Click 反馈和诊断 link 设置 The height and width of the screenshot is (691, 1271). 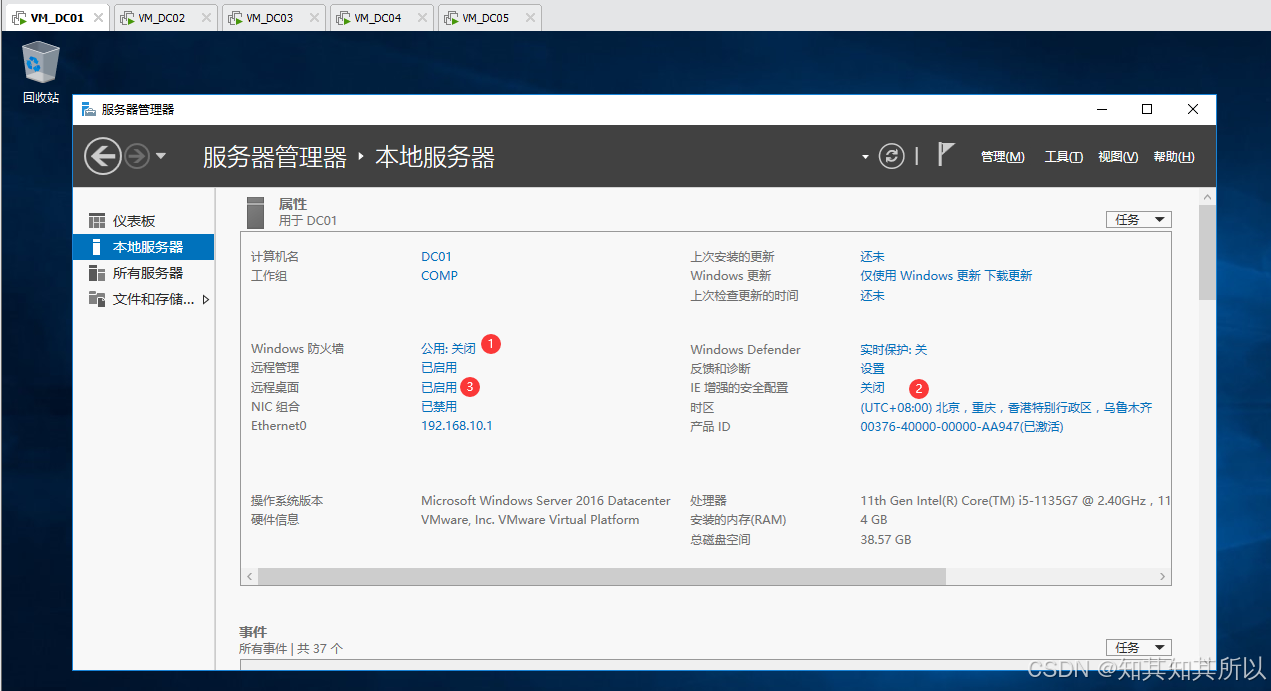coord(873,368)
